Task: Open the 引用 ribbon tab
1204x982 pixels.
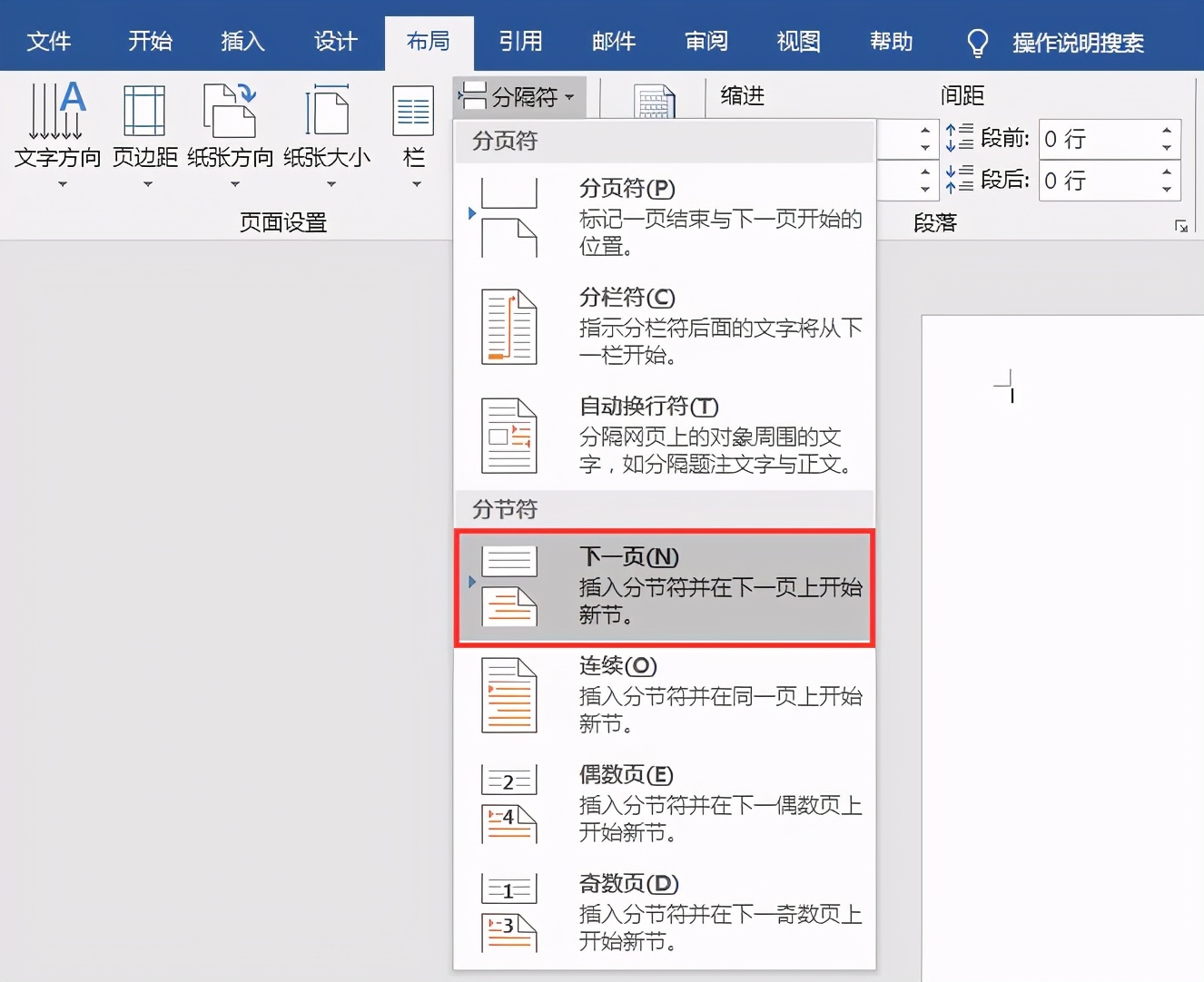Action: tap(520, 41)
